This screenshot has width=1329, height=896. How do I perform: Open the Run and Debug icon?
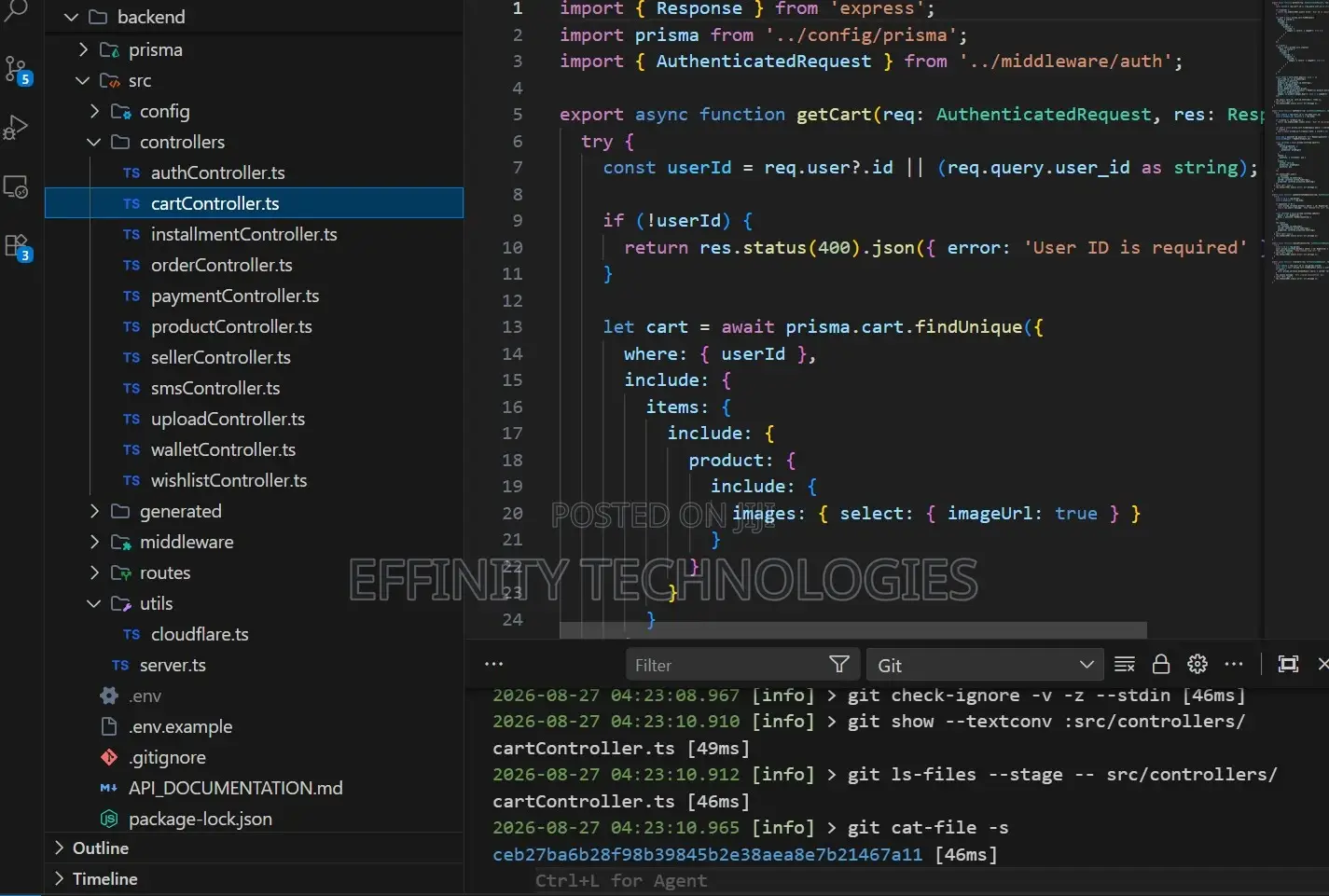16,127
